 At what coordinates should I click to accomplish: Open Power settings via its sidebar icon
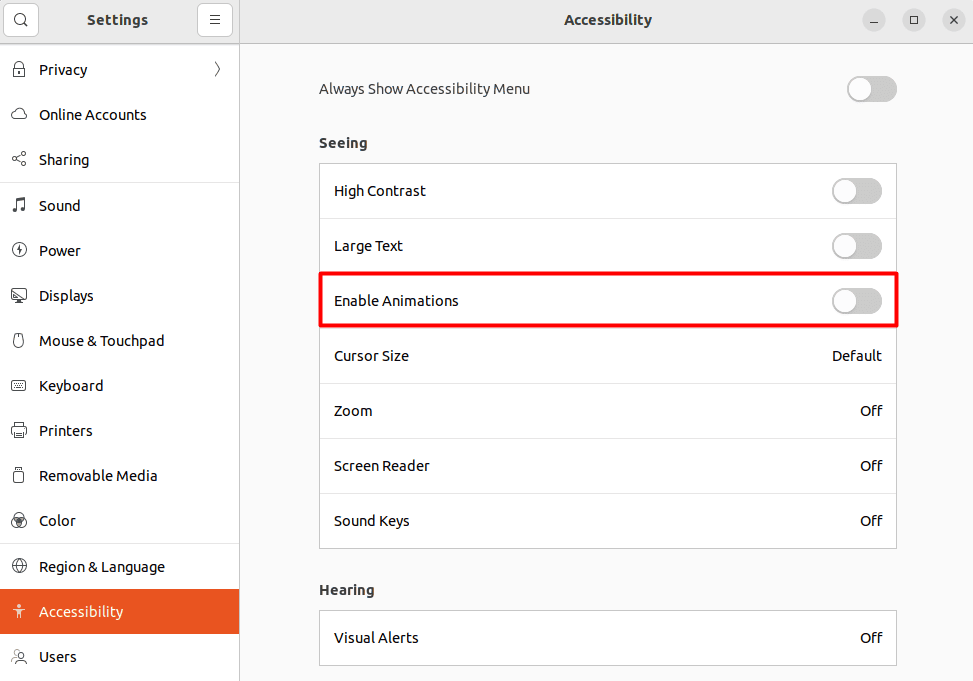pyautogui.click(x=18, y=250)
